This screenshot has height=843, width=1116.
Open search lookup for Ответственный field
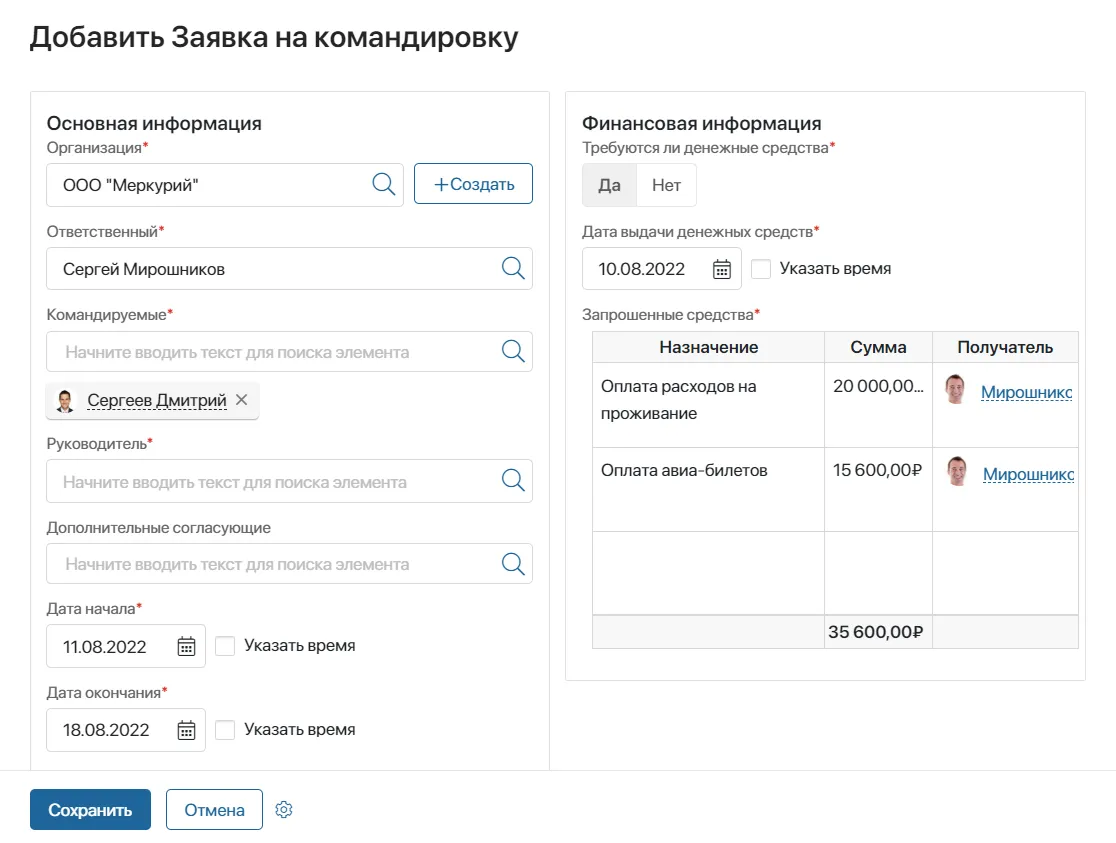coord(513,268)
